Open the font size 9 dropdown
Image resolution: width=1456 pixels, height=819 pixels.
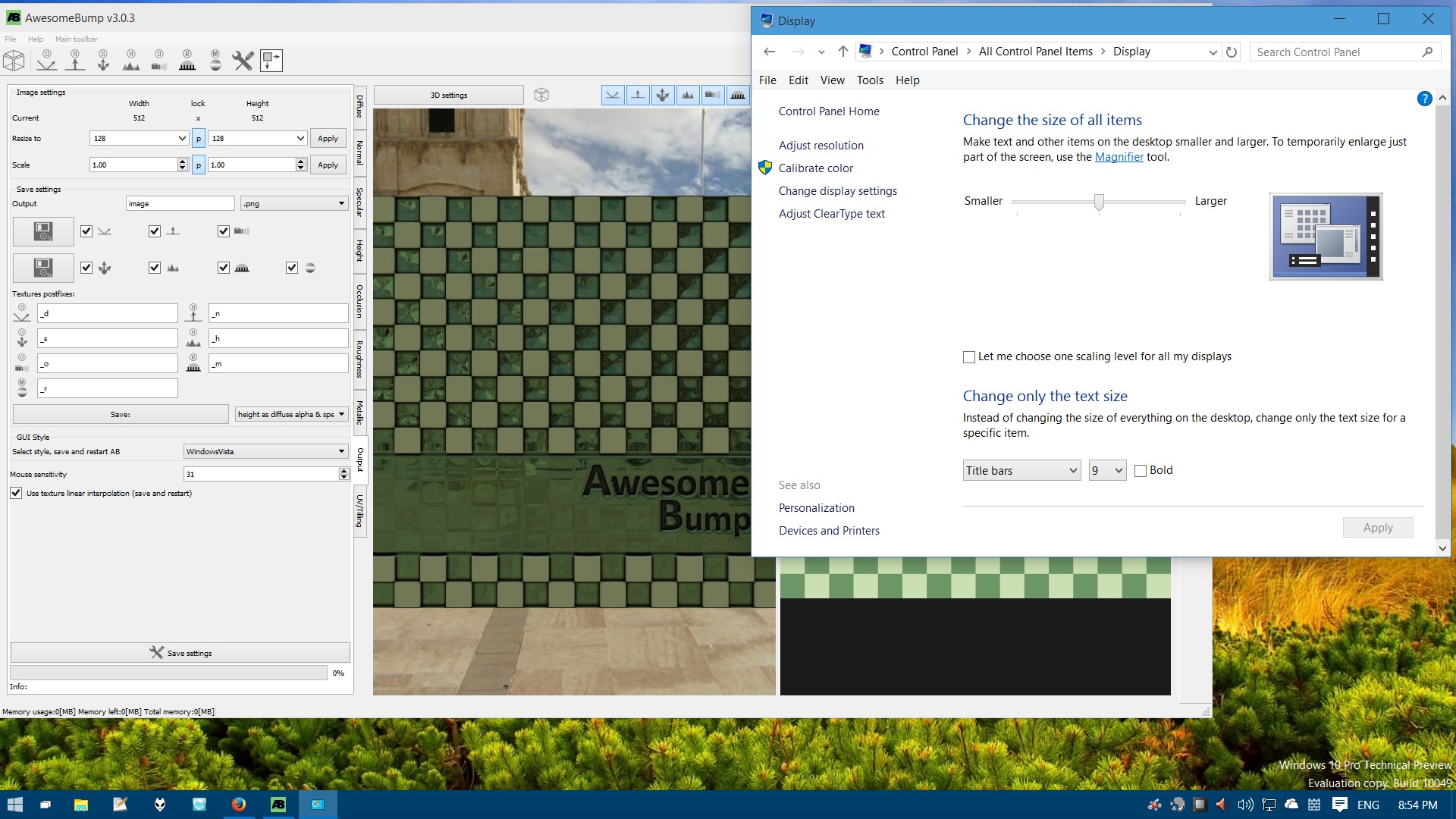[1107, 470]
